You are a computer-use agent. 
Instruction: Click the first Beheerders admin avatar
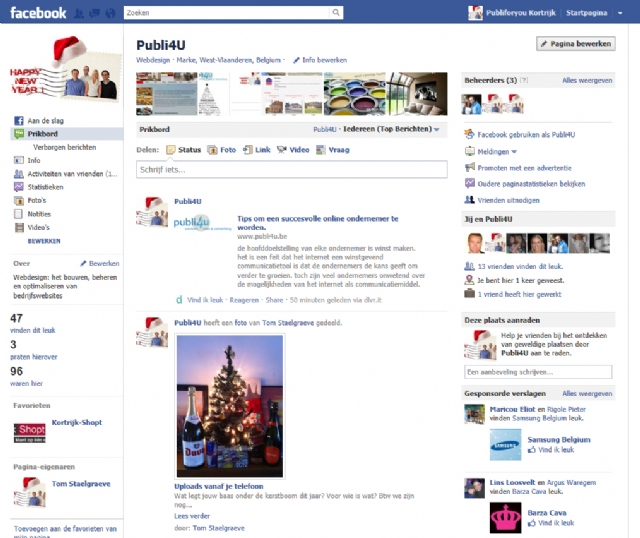point(471,104)
